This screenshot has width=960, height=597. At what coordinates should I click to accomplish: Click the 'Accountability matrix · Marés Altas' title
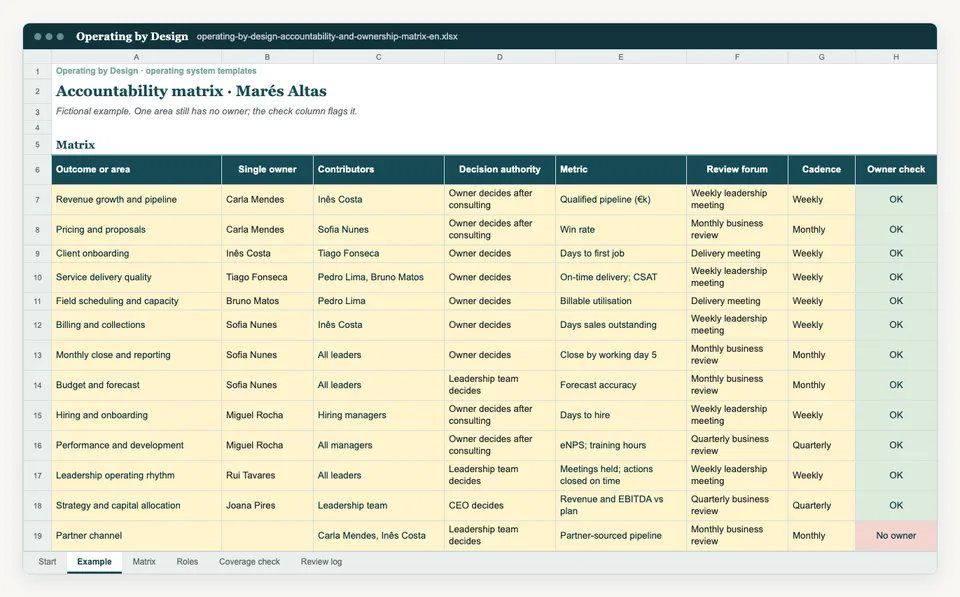tap(191, 91)
